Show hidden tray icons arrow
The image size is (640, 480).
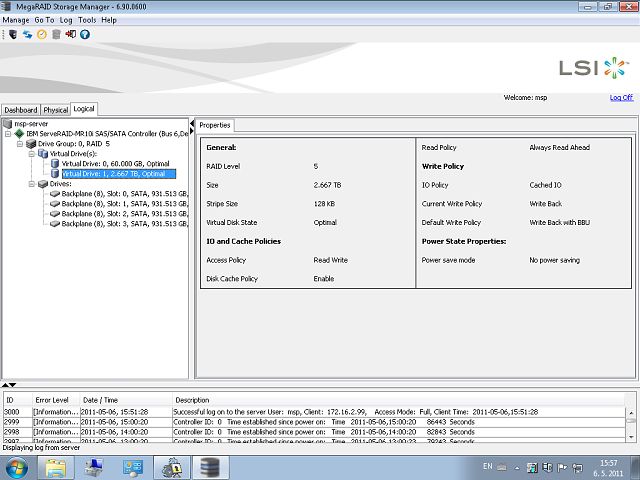click(x=517, y=468)
